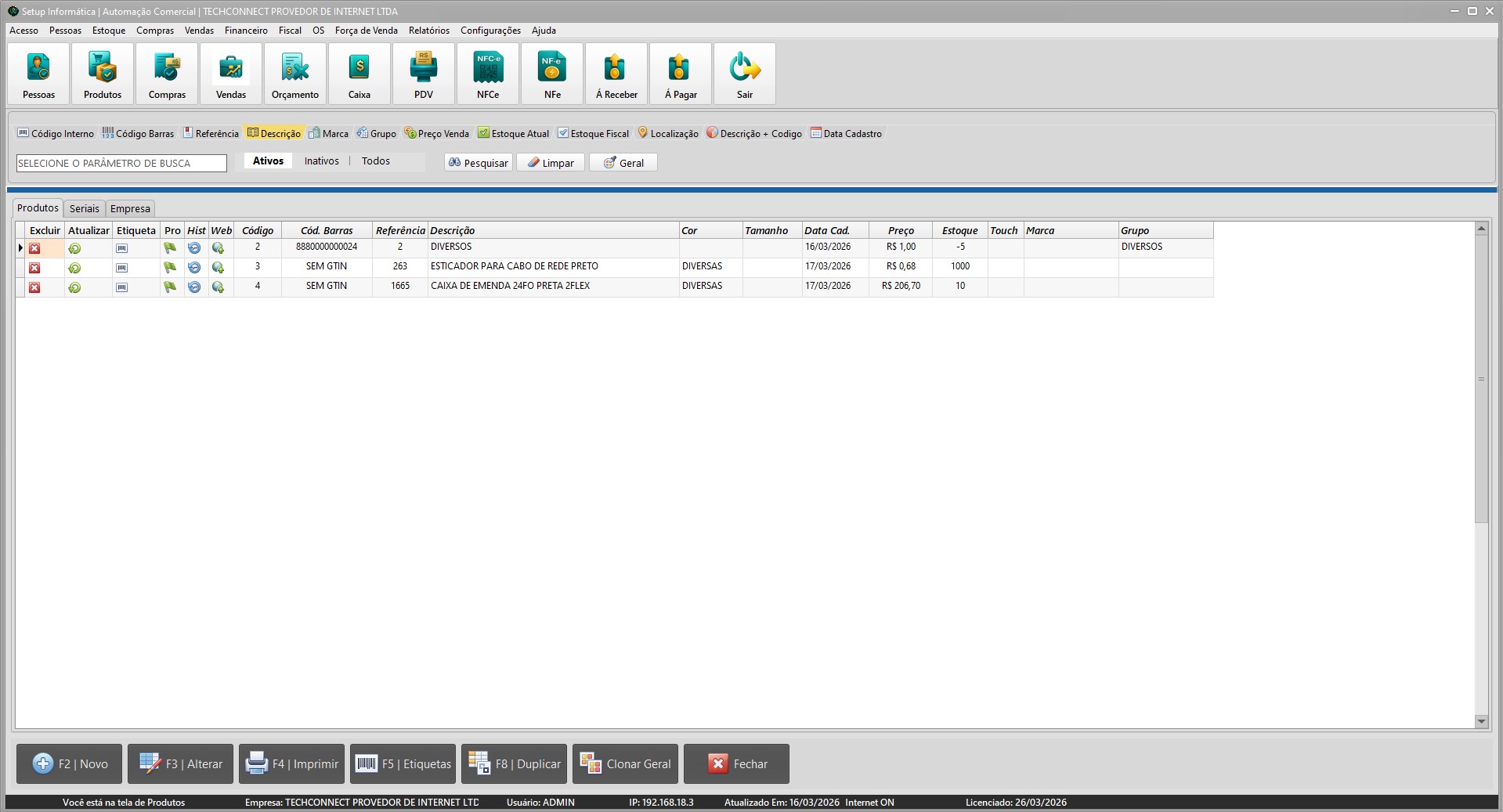The width and height of the screenshot is (1503, 812).
Task: Open the Relatórios menu
Action: click(x=429, y=31)
